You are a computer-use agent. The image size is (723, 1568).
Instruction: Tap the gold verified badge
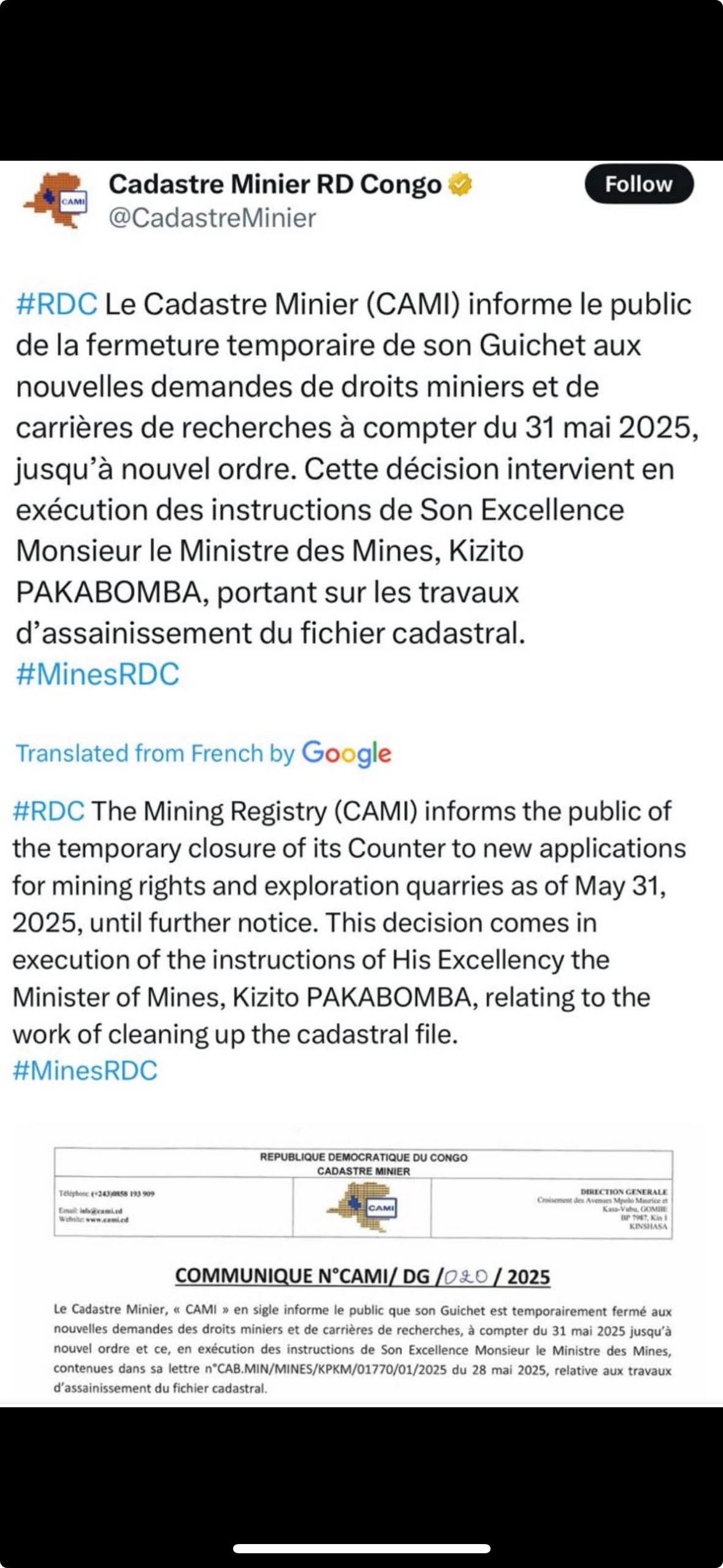click(461, 184)
